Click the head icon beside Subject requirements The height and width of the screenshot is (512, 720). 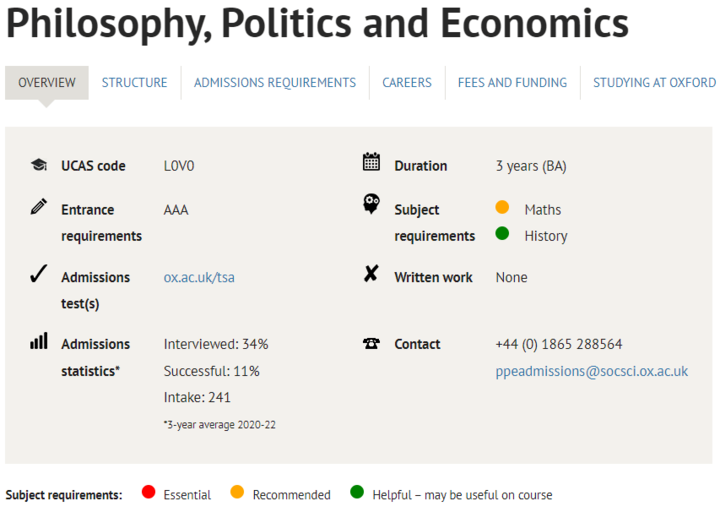pos(371,205)
